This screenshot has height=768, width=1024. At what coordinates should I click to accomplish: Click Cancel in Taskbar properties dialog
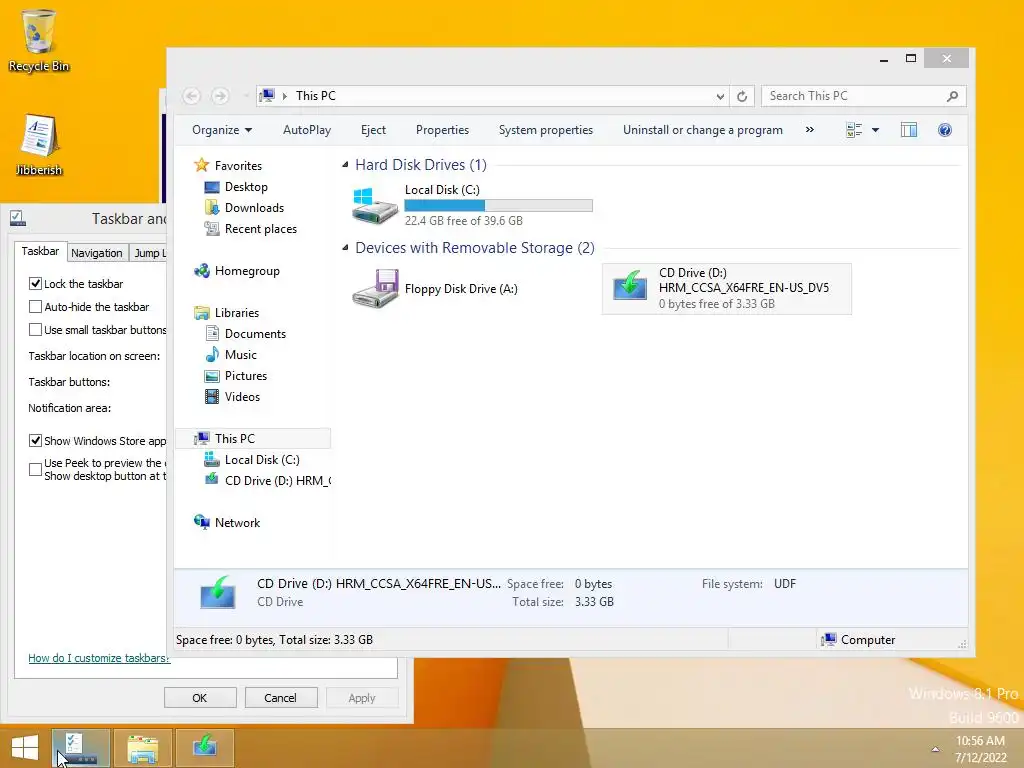280,697
